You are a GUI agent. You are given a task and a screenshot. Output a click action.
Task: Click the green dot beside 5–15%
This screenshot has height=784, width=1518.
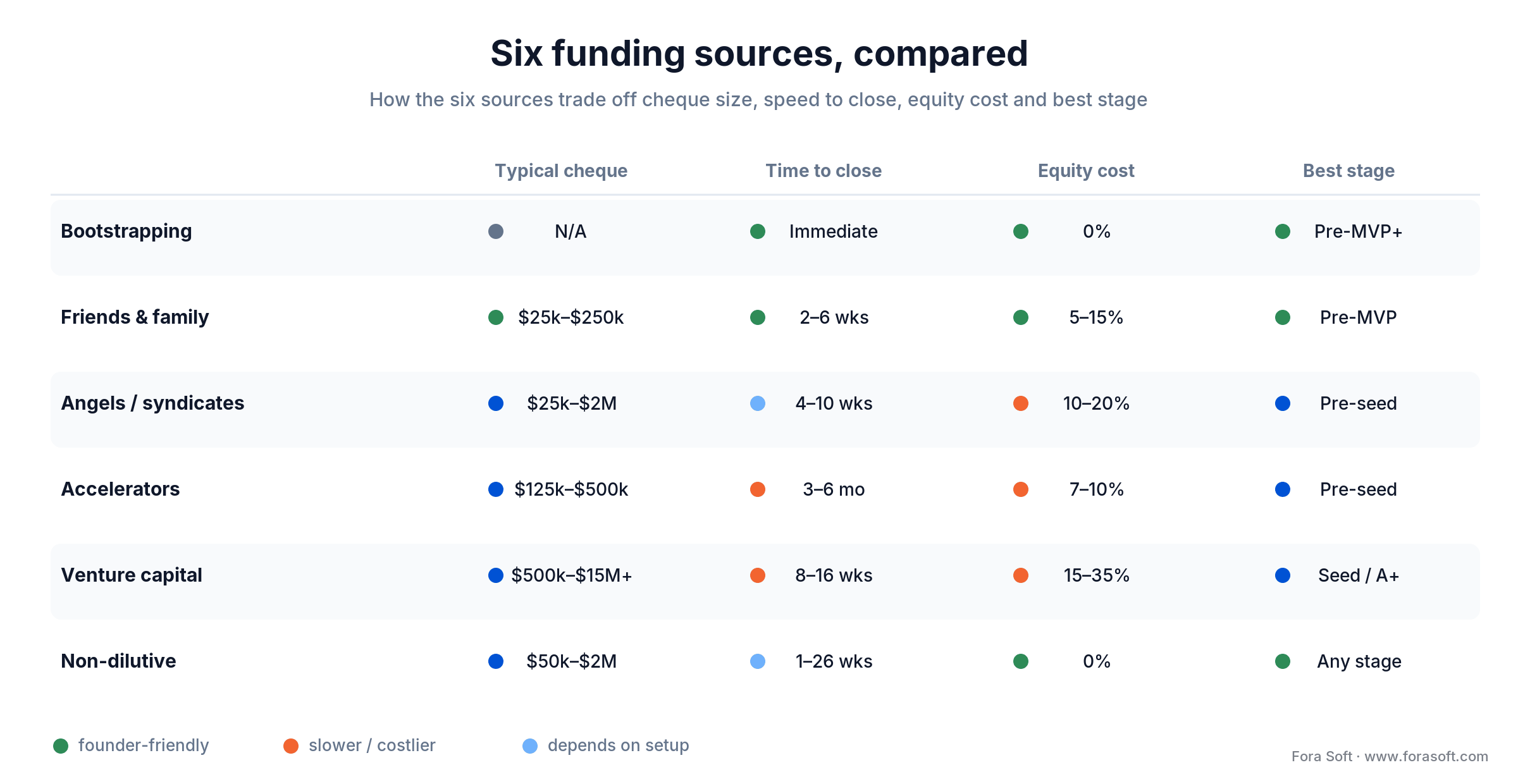1021,317
